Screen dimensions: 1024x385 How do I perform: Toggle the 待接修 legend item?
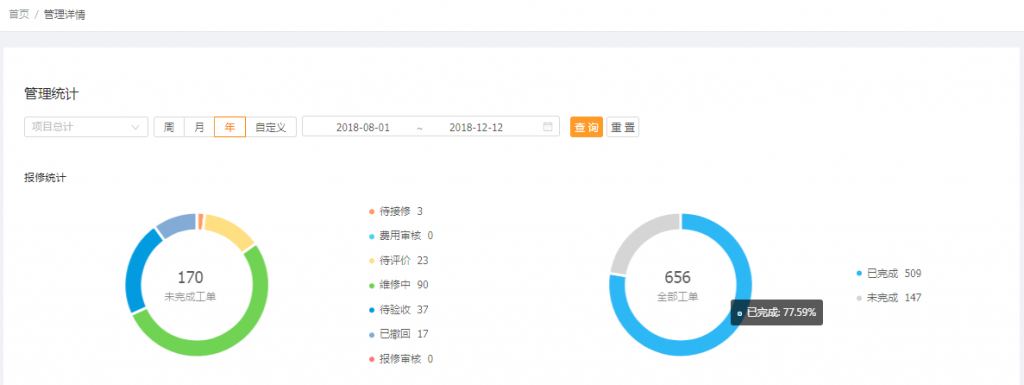click(396, 211)
